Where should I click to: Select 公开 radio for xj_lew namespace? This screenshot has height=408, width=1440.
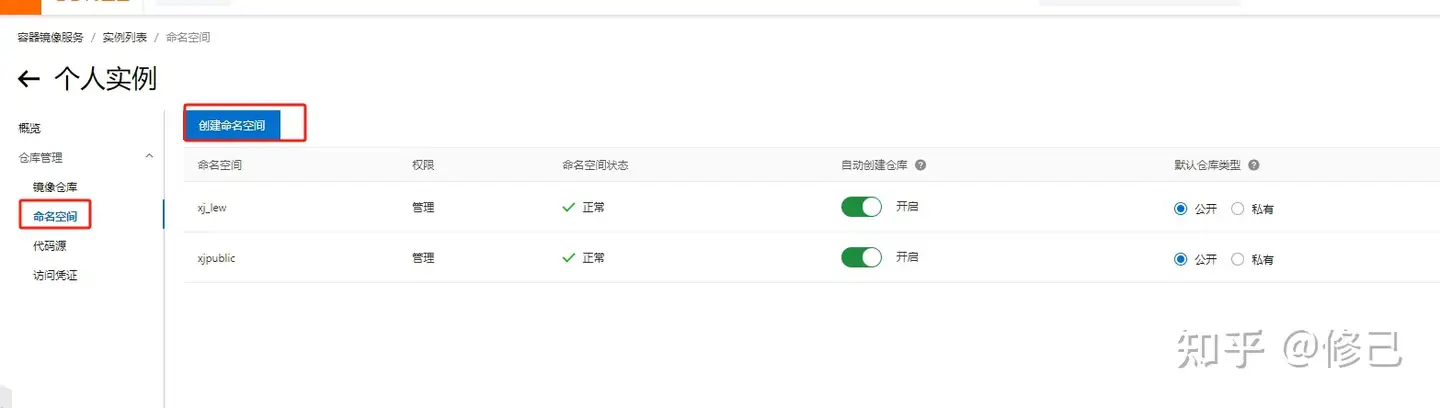point(1181,209)
